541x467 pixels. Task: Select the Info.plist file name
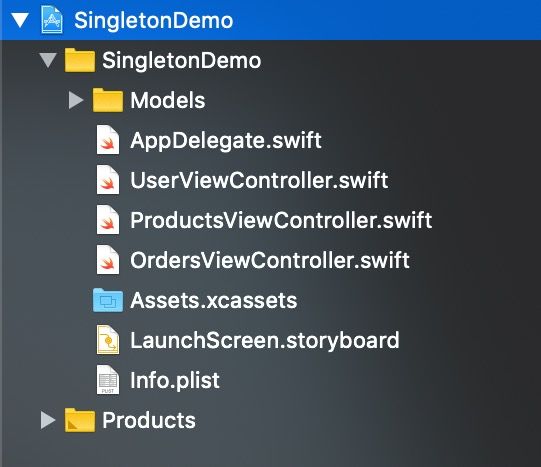tap(175, 380)
